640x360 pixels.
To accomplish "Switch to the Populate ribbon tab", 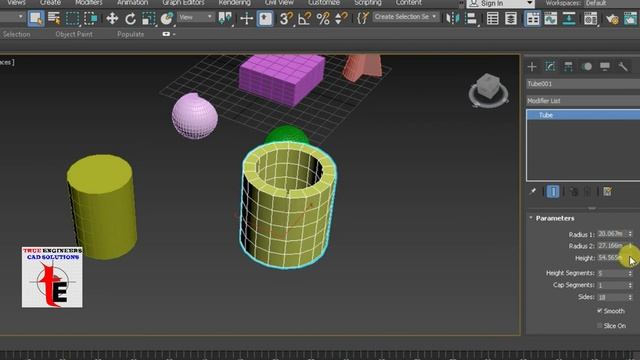I will (131, 34).
